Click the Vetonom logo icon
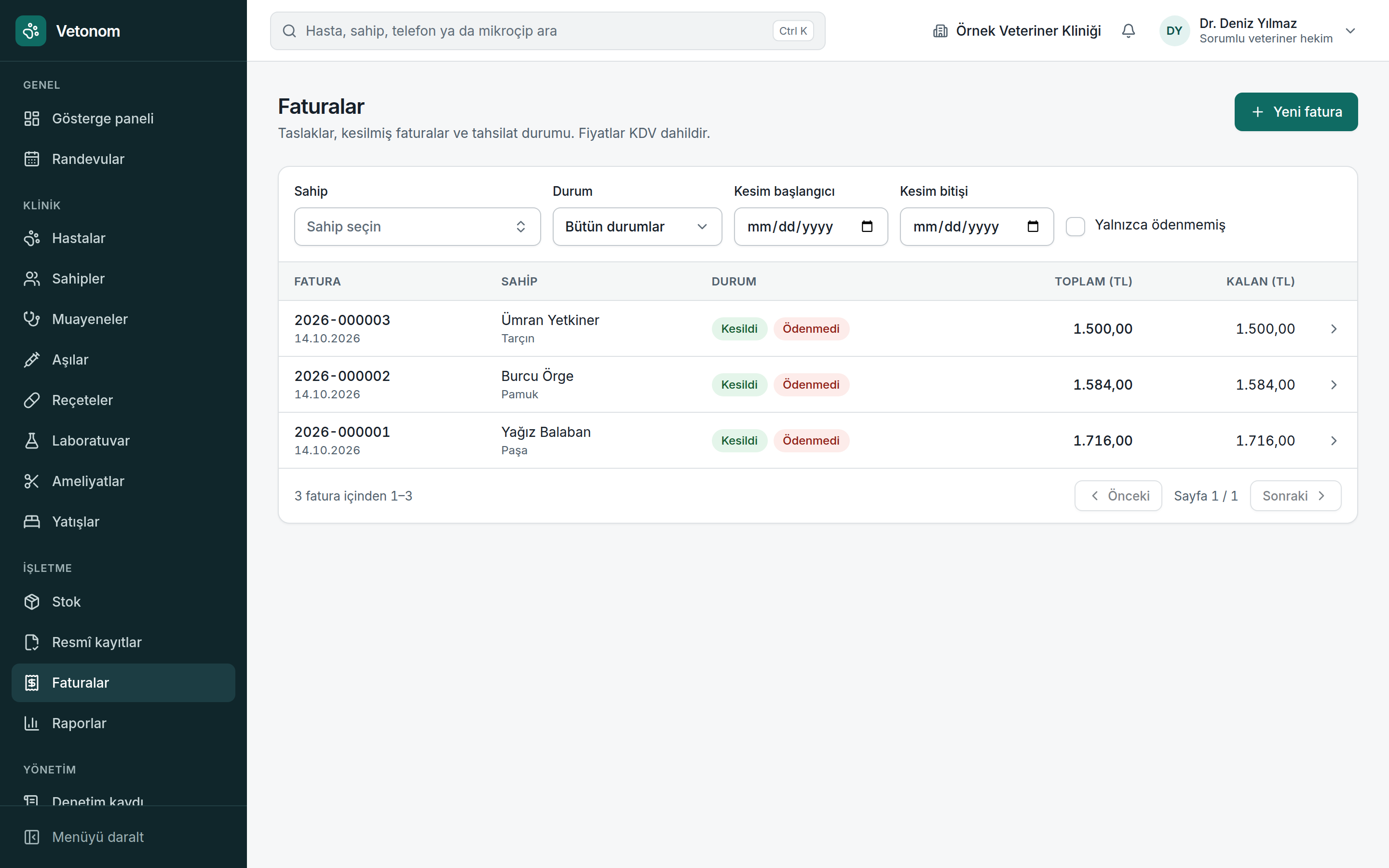 tap(31, 31)
